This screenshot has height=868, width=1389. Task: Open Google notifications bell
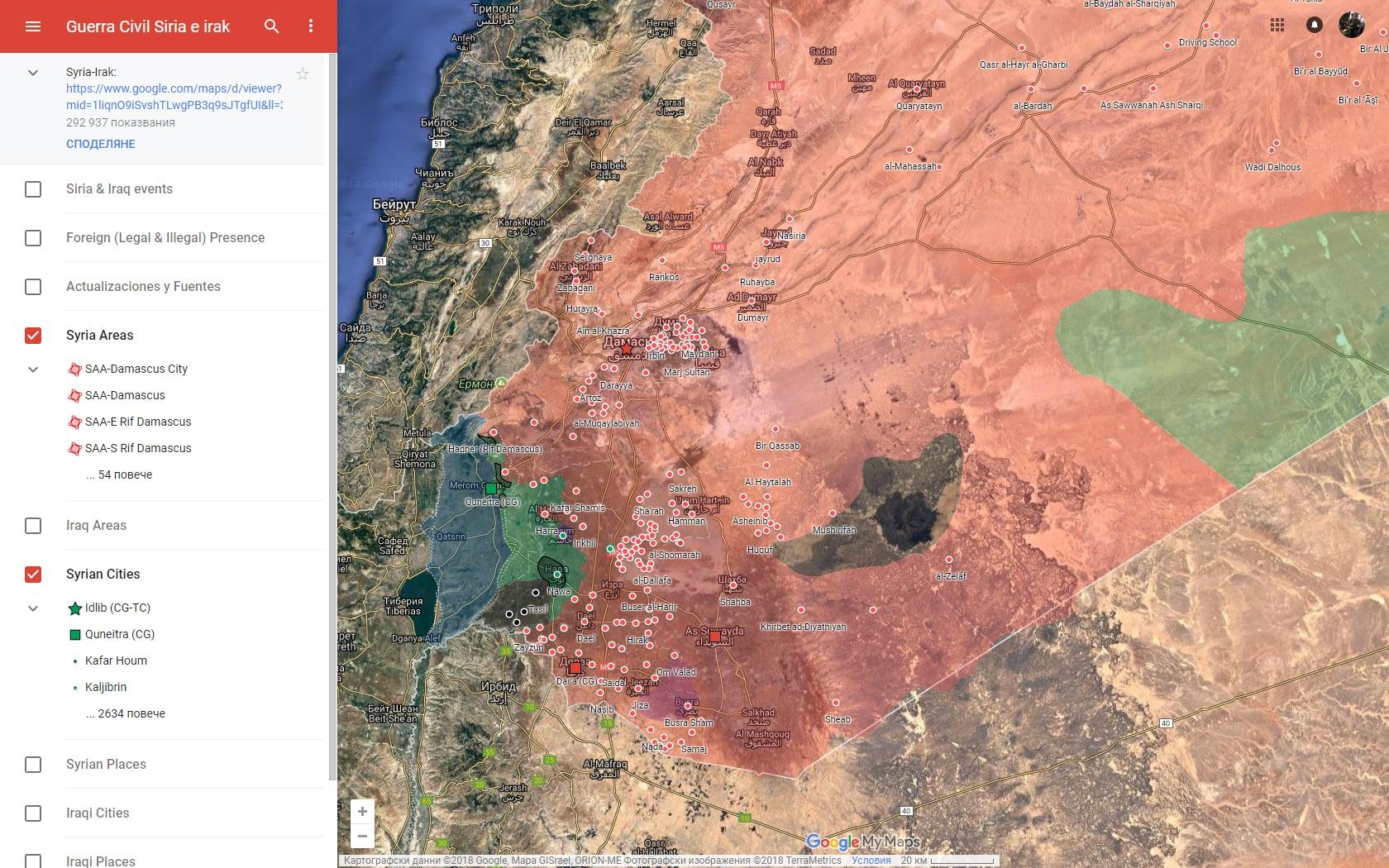point(1314,25)
